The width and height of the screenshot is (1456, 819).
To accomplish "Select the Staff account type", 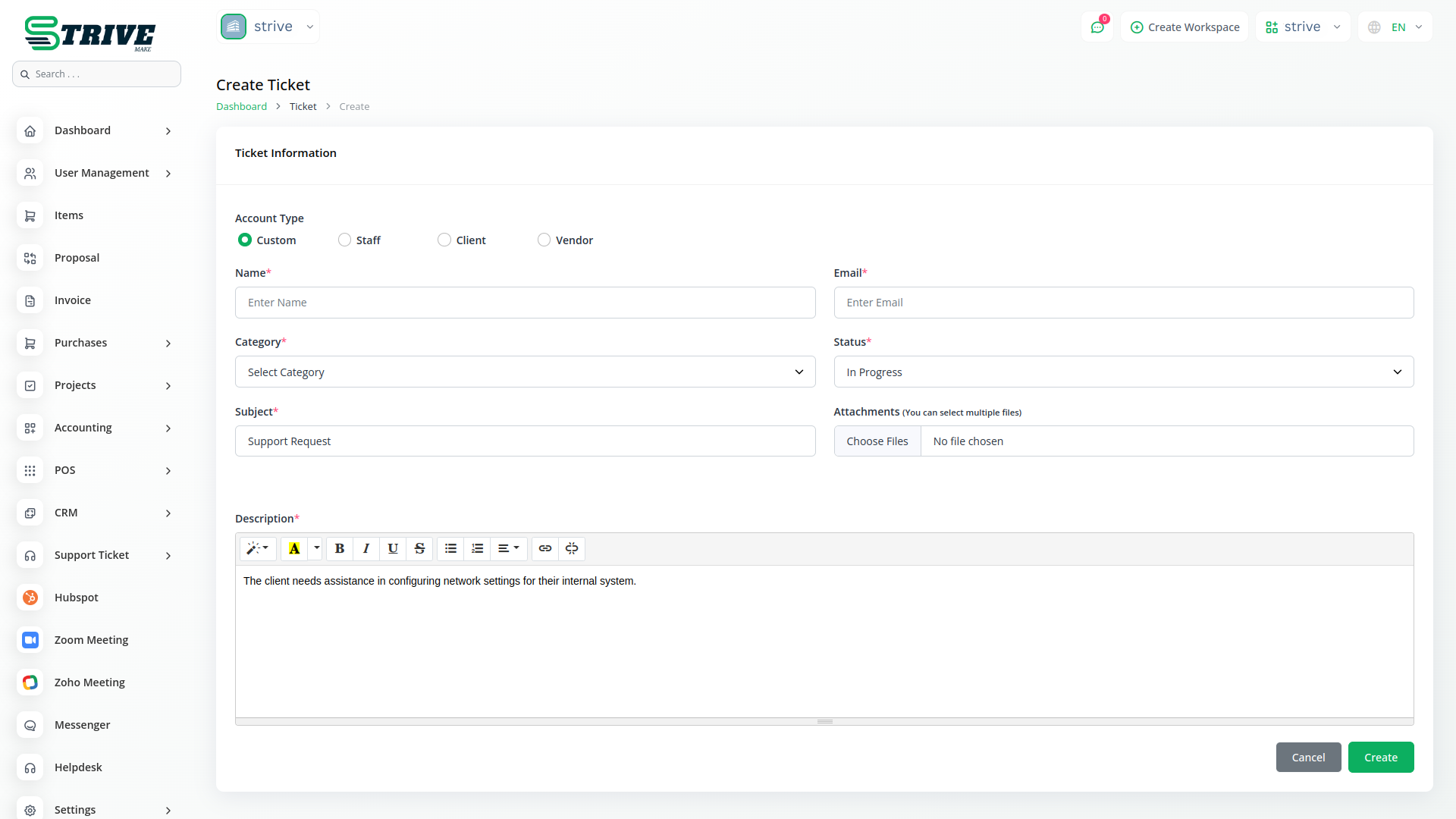I will (x=345, y=240).
